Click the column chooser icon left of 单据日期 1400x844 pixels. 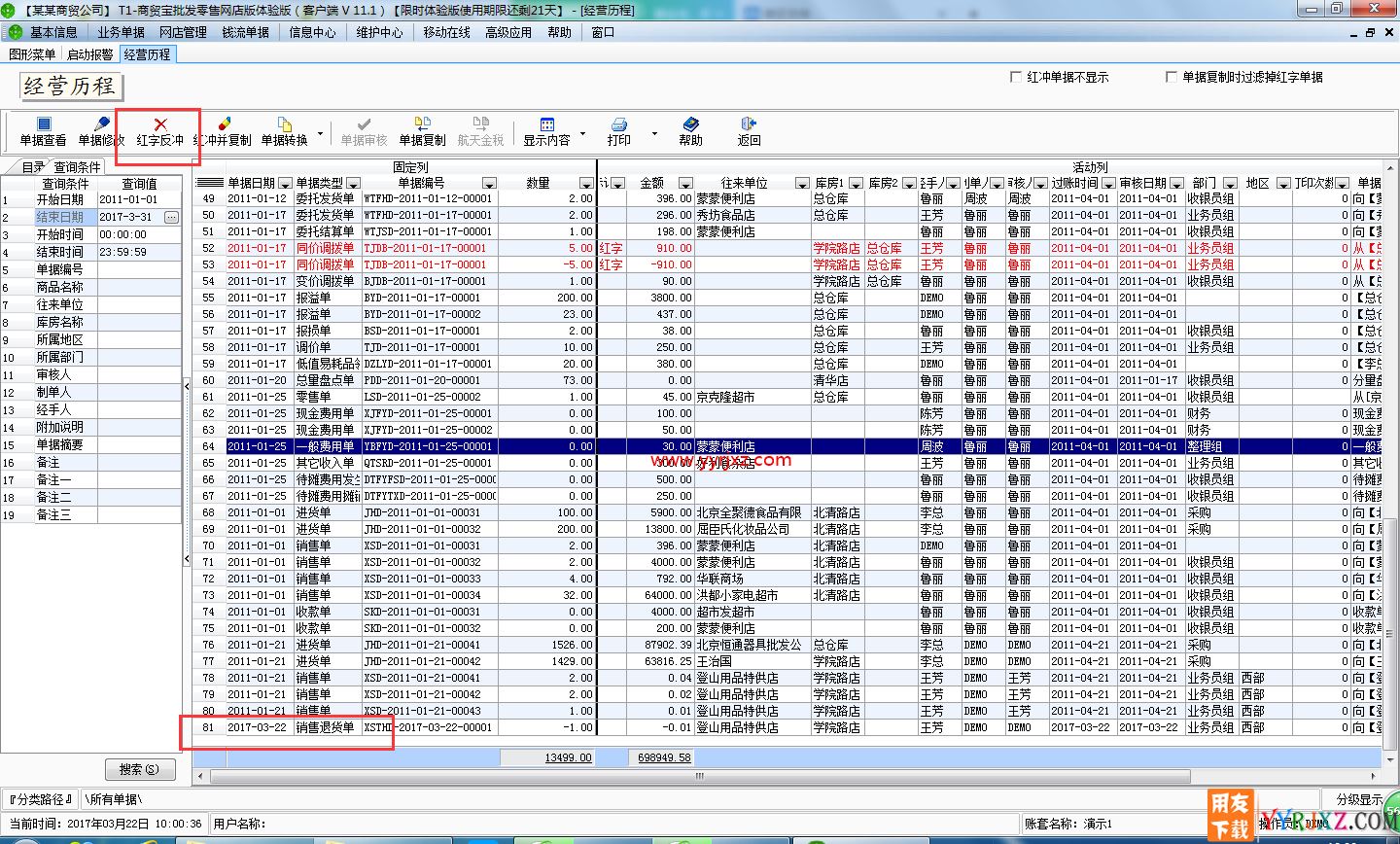[209, 183]
